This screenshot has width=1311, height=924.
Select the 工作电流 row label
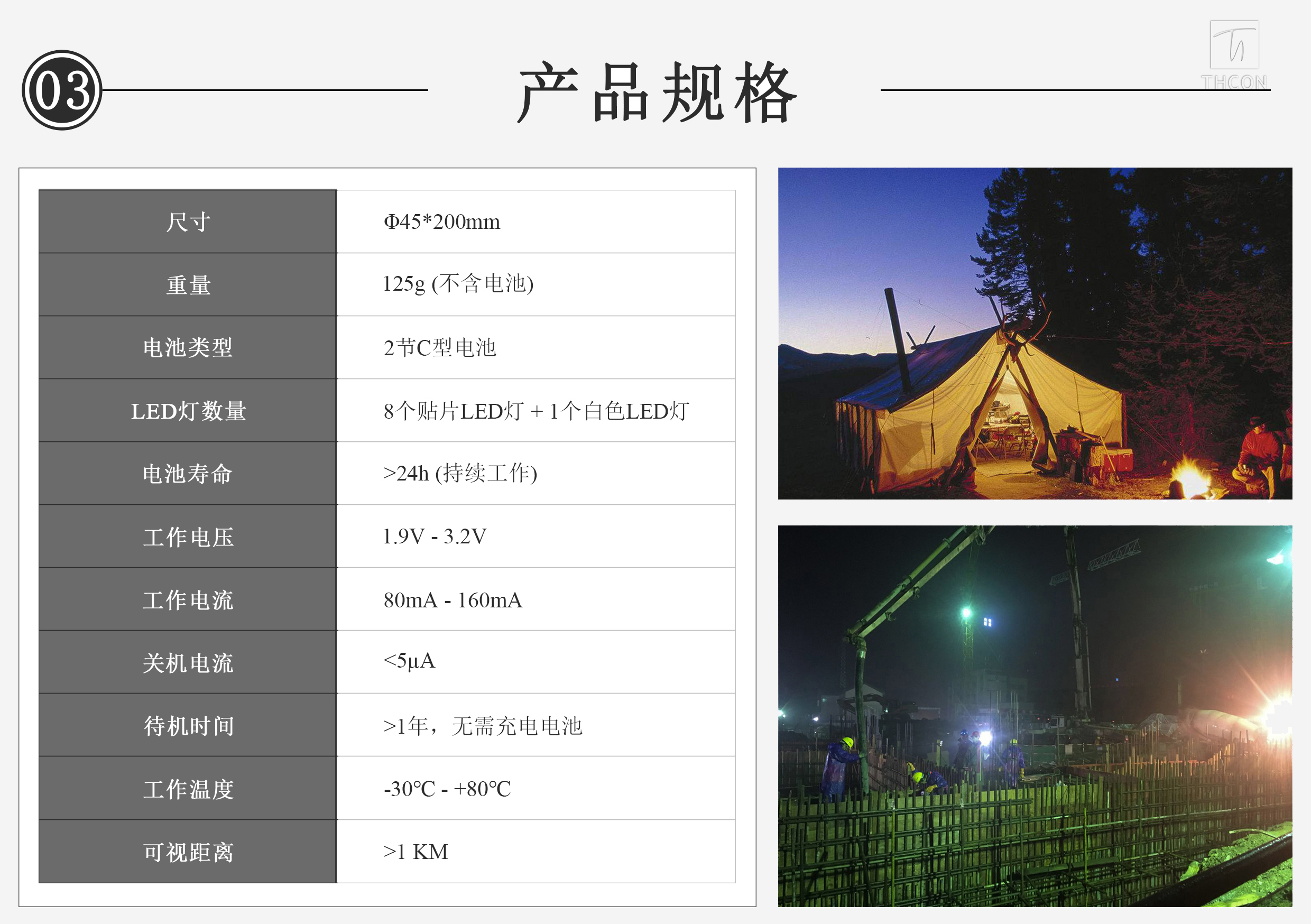[188, 599]
